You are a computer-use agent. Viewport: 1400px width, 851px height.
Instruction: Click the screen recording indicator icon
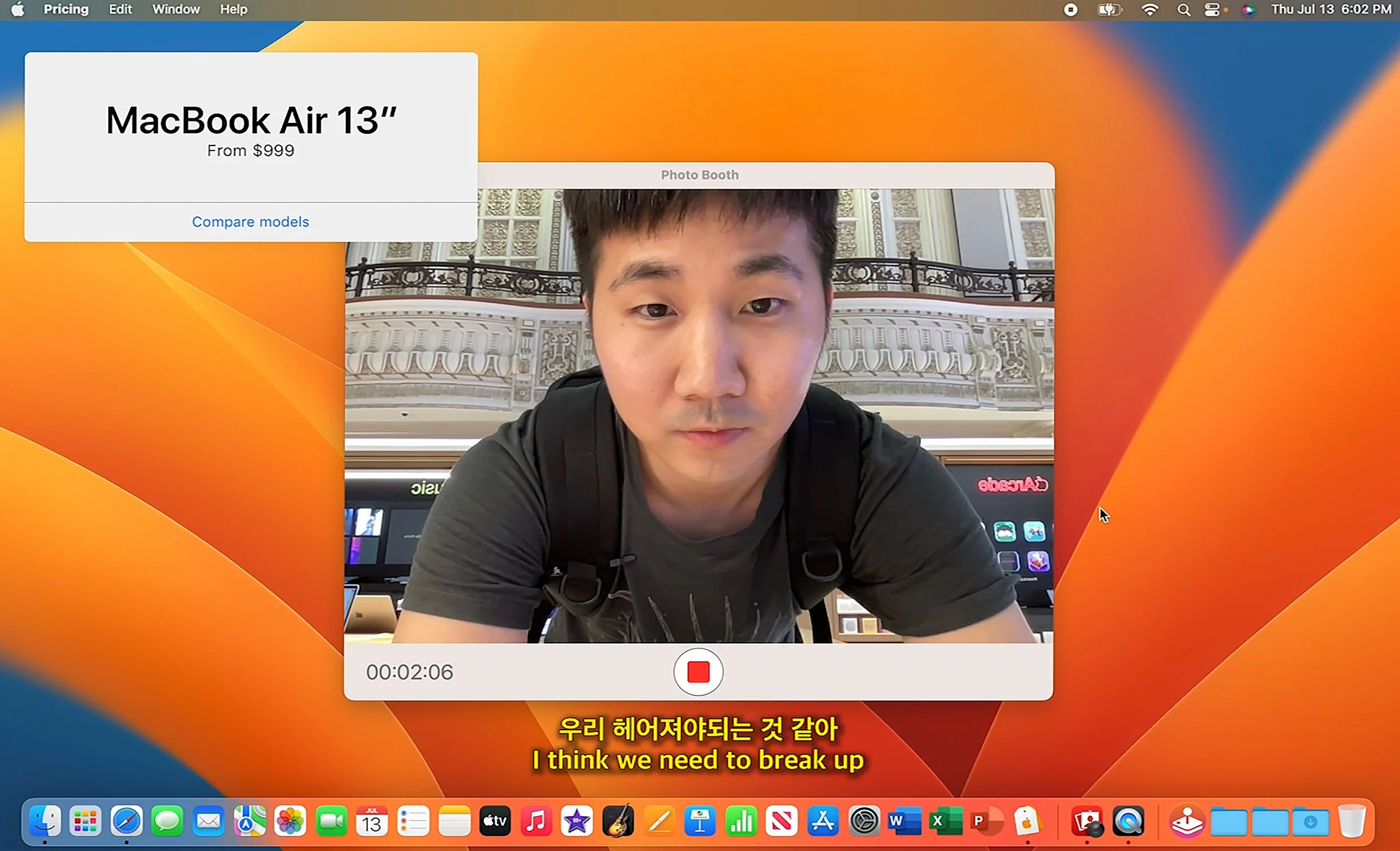pyautogui.click(x=1070, y=9)
